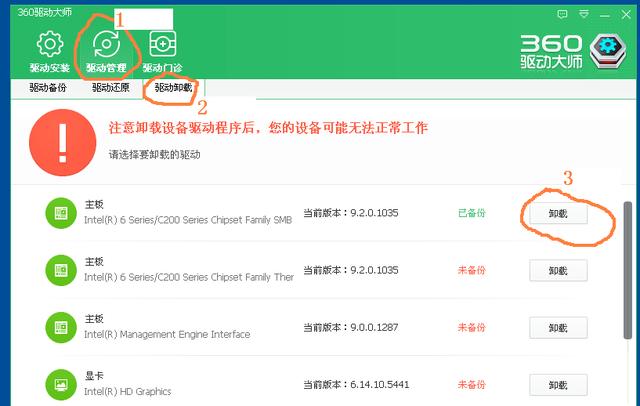Click motherboard icon for Chipset Family SMB
This screenshot has height=406, width=640.
point(61,213)
